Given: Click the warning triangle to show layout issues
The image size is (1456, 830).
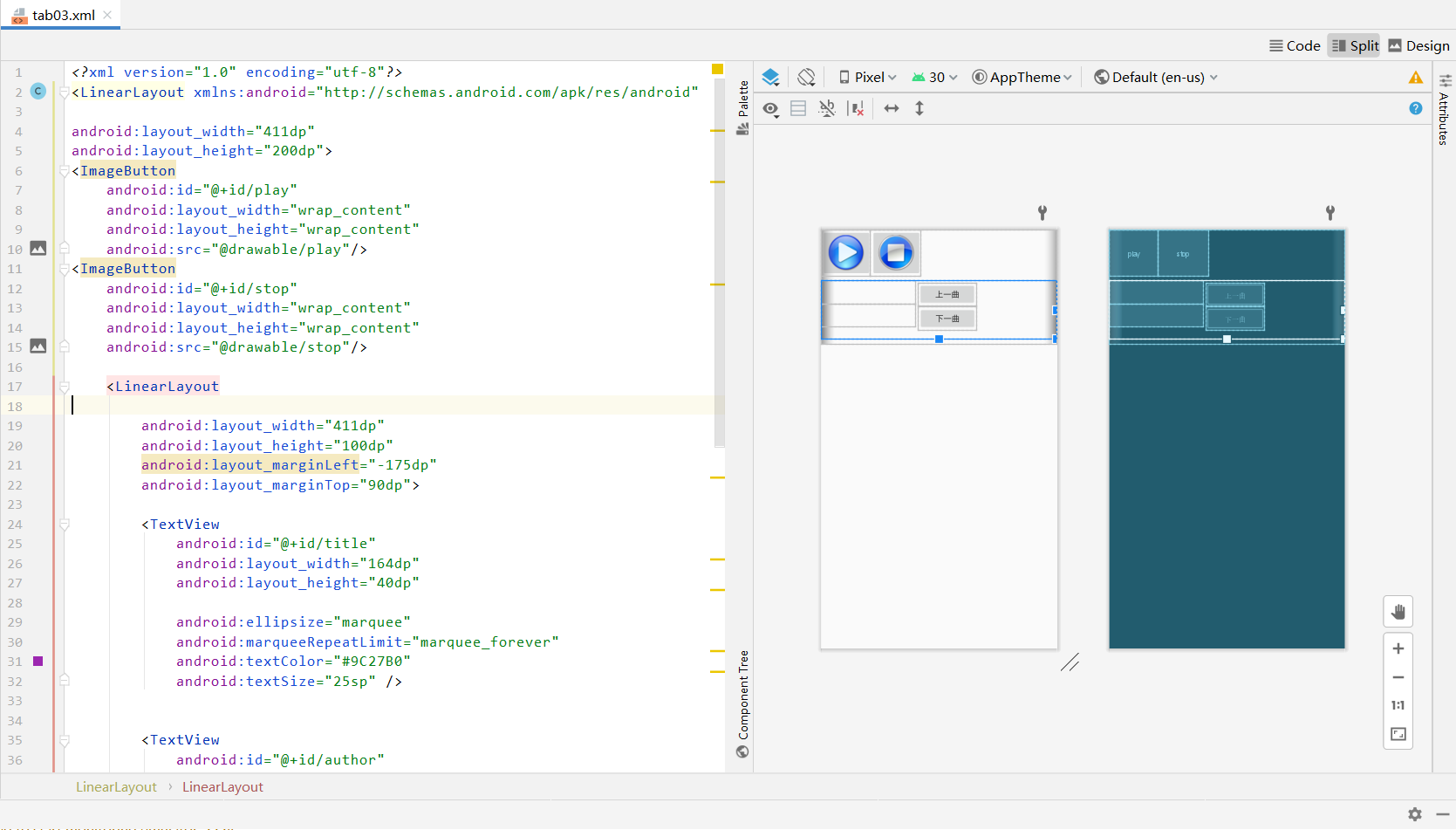Looking at the screenshot, I should [1415, 77].
